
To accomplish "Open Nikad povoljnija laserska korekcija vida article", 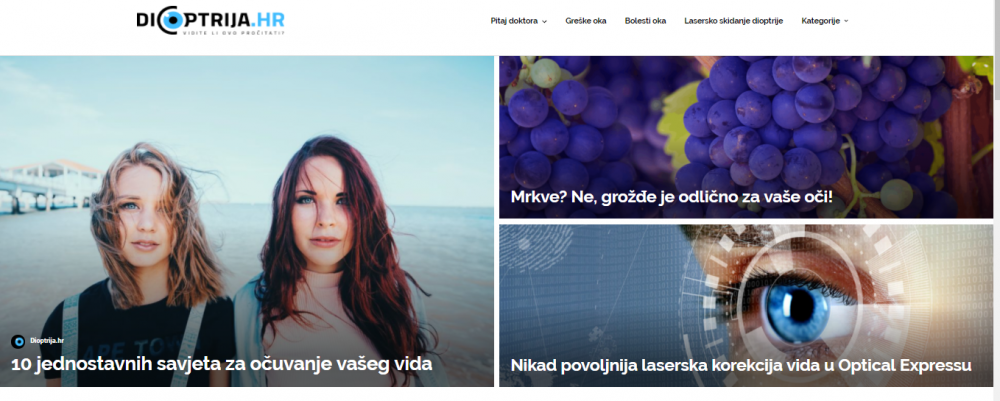I will pos(740,365).
